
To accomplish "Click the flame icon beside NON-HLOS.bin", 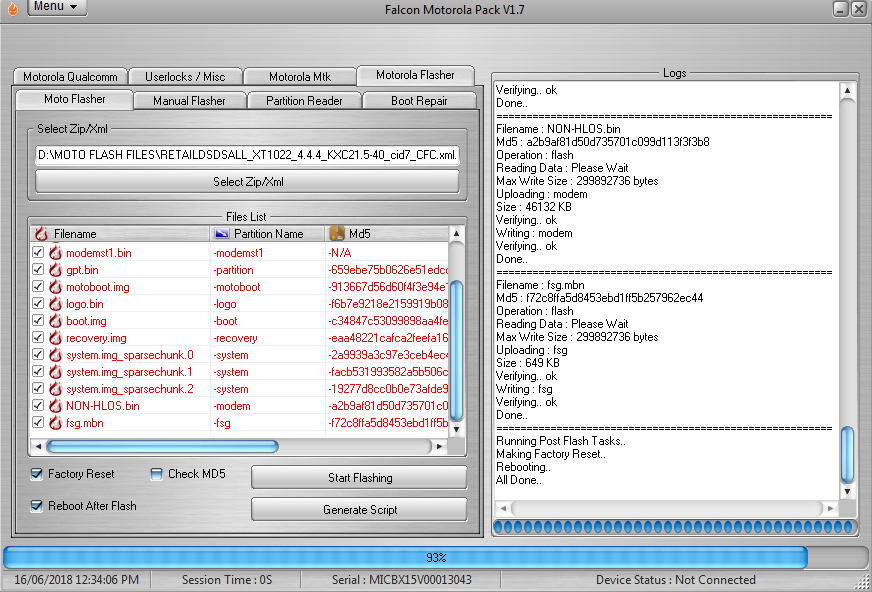I will (x=55, y=406).
